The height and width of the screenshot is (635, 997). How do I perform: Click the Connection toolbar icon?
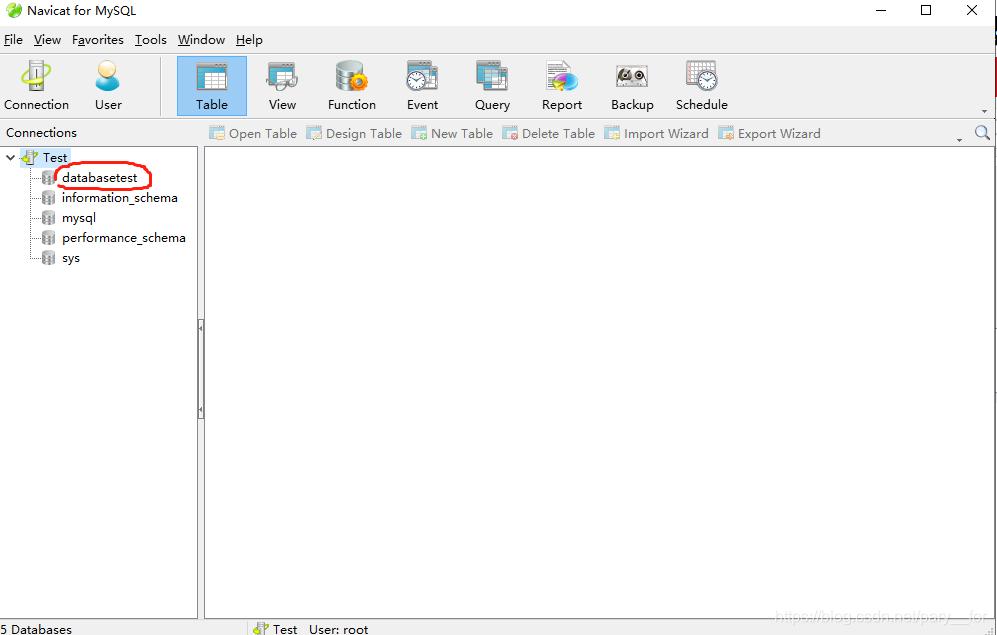(x=37, y=85)
